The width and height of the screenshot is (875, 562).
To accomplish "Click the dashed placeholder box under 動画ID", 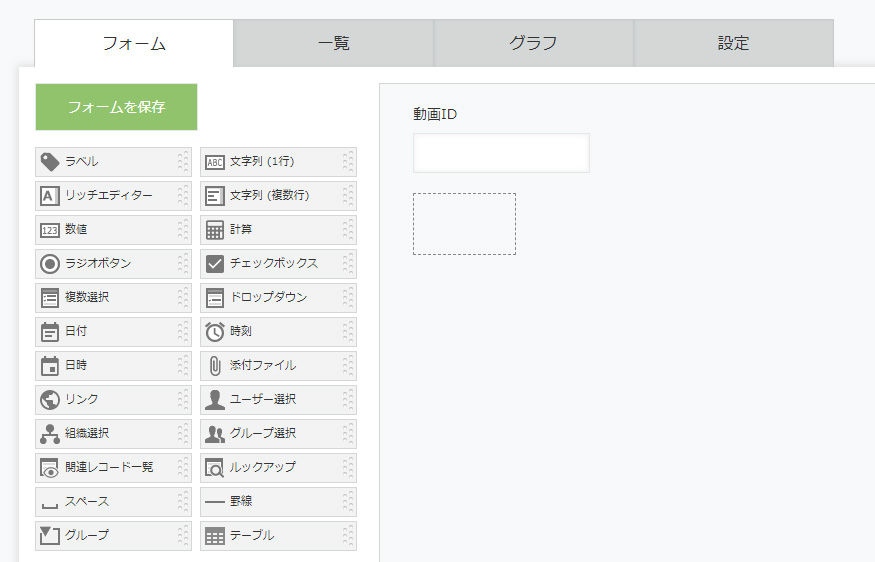I will tap(464, 224).
